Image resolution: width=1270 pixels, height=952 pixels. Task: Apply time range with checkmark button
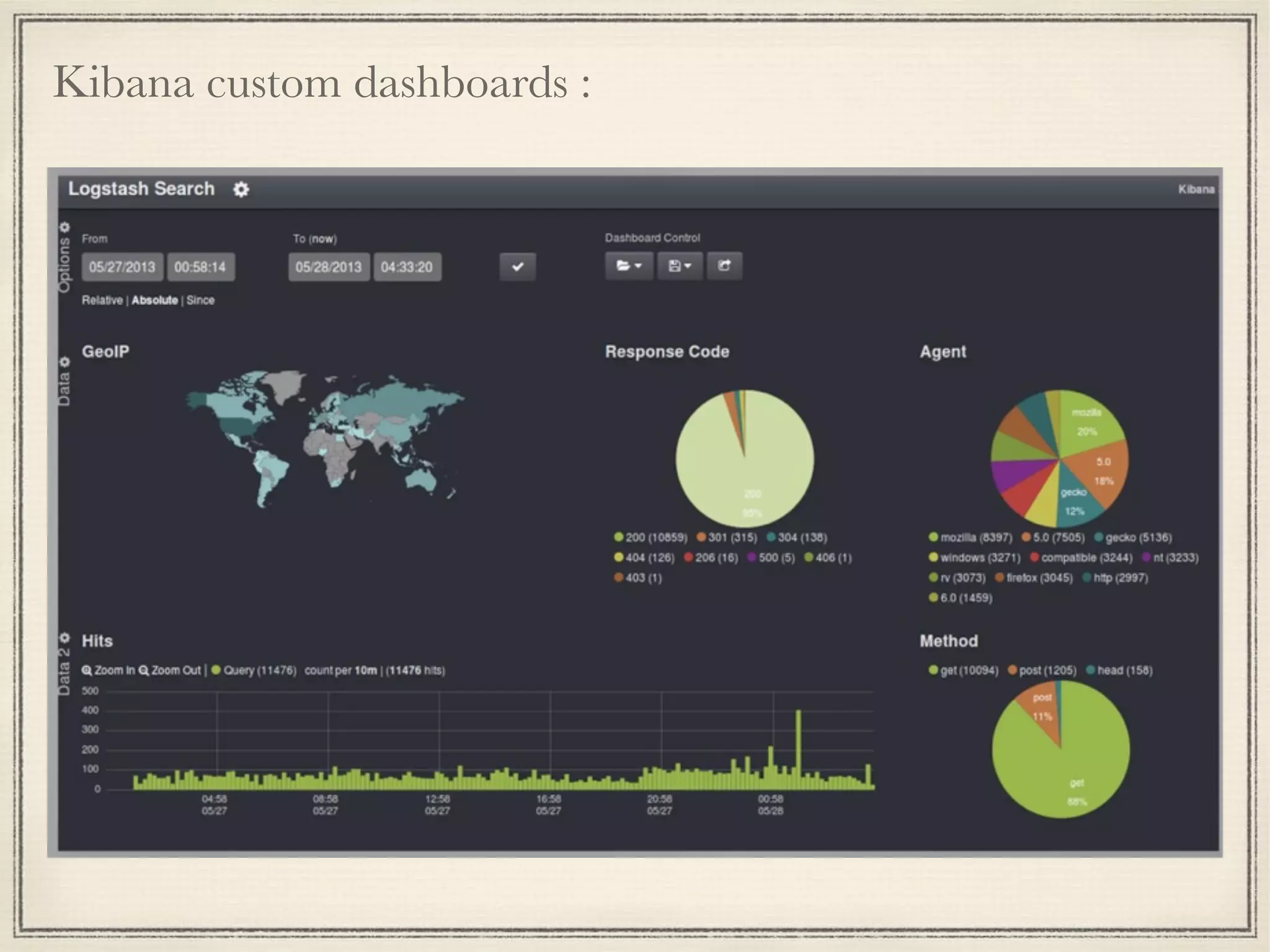(x=517, y=267)
